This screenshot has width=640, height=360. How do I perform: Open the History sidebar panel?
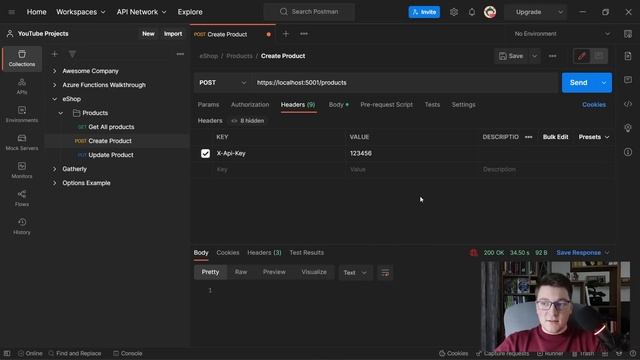click(x=22, y=226)
